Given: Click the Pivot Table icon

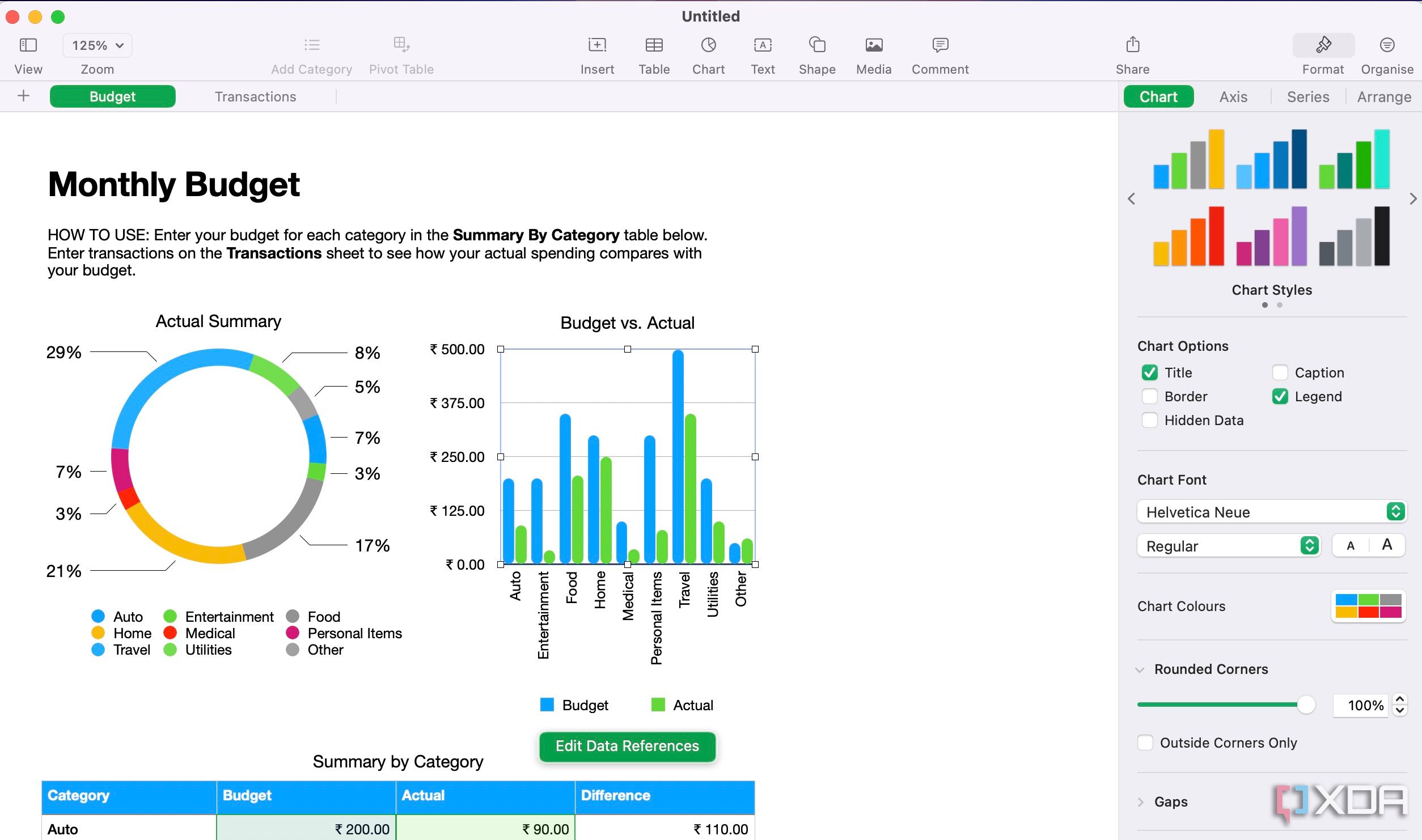Looking at the screenshot, I should pos(401,44).
